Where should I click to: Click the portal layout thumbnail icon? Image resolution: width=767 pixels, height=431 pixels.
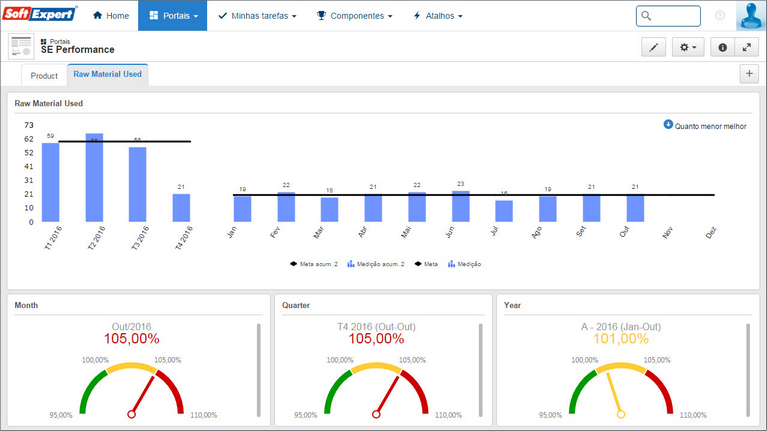coord(21,46)
